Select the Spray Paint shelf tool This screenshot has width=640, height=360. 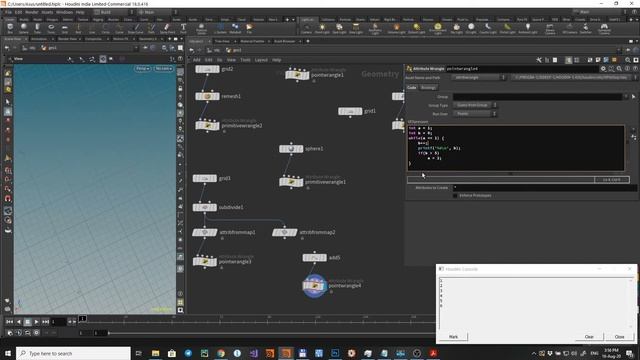[167, 28]
